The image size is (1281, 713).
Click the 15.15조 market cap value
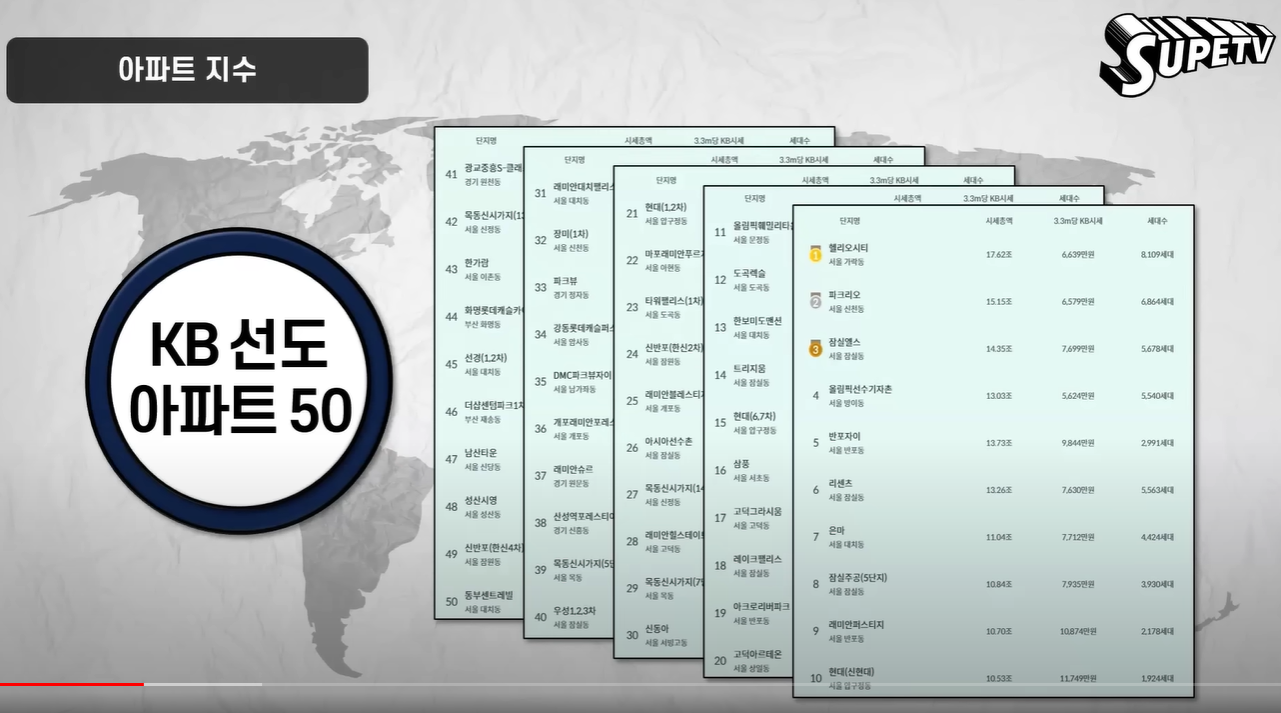[999, 301]
